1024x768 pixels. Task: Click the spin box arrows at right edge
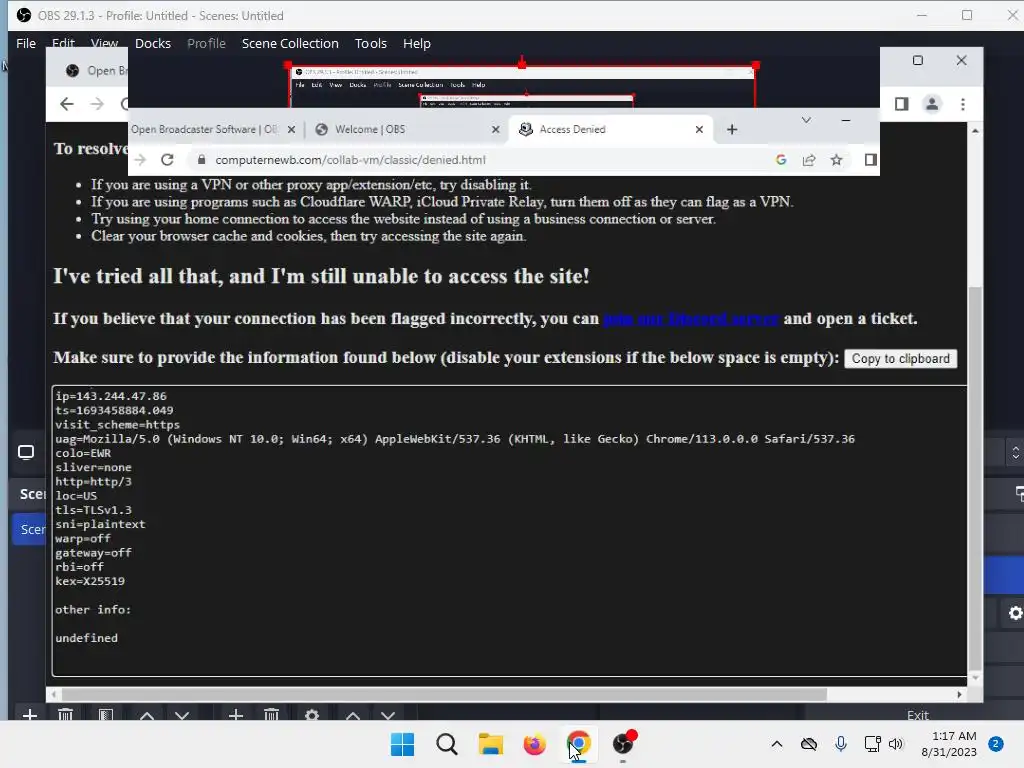tap(1016, 452)
